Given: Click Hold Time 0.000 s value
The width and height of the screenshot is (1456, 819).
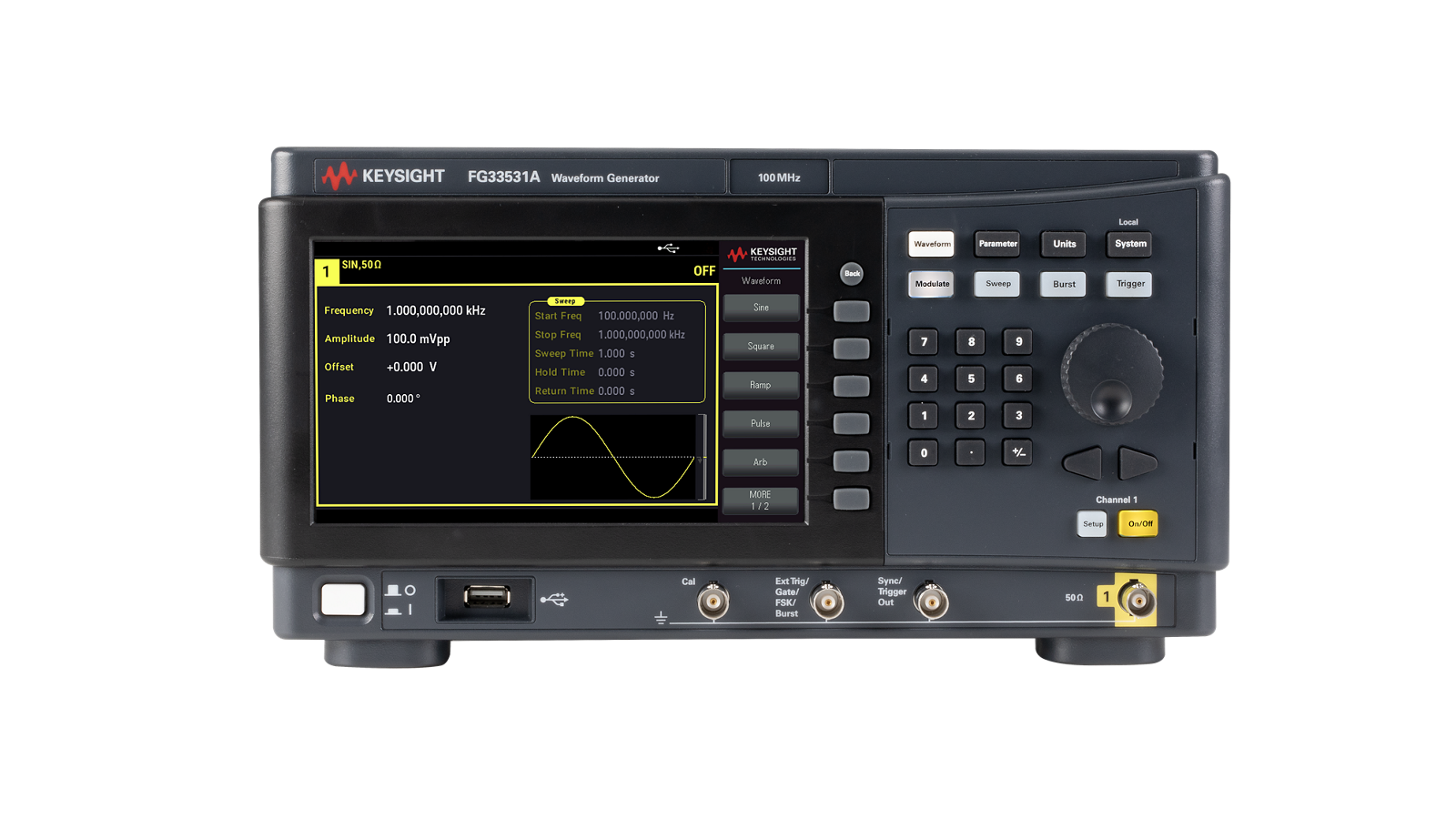Looking at the screenshot, I should (x=616, y=372).
